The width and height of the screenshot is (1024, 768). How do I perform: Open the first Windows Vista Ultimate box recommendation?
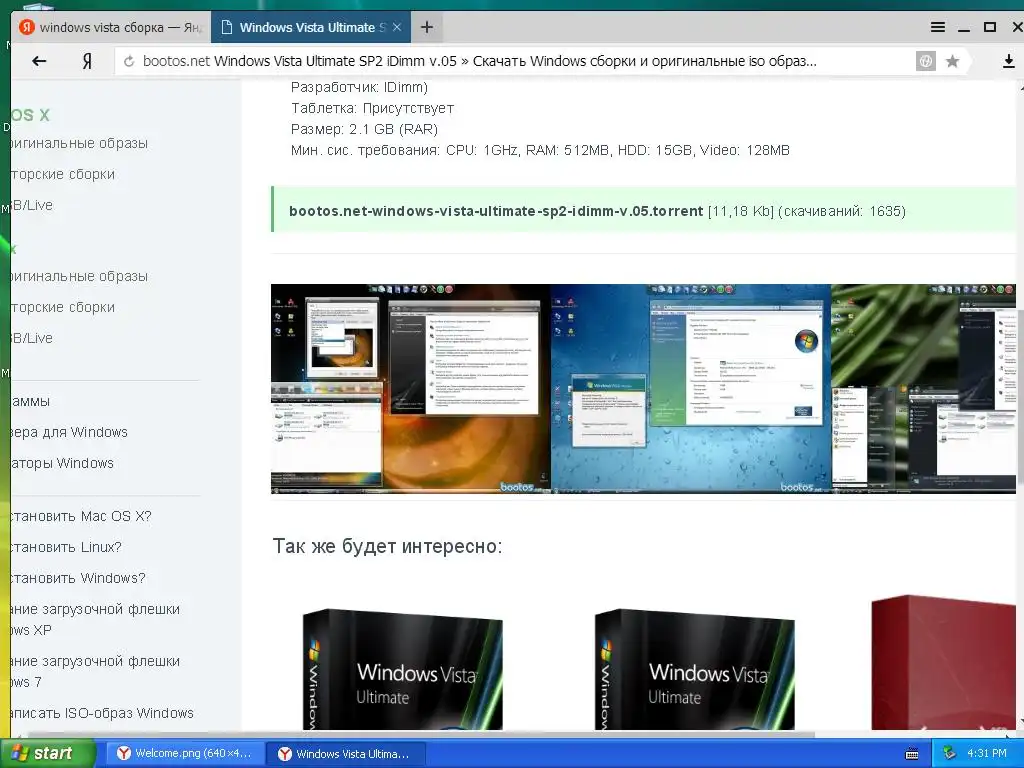403,669
